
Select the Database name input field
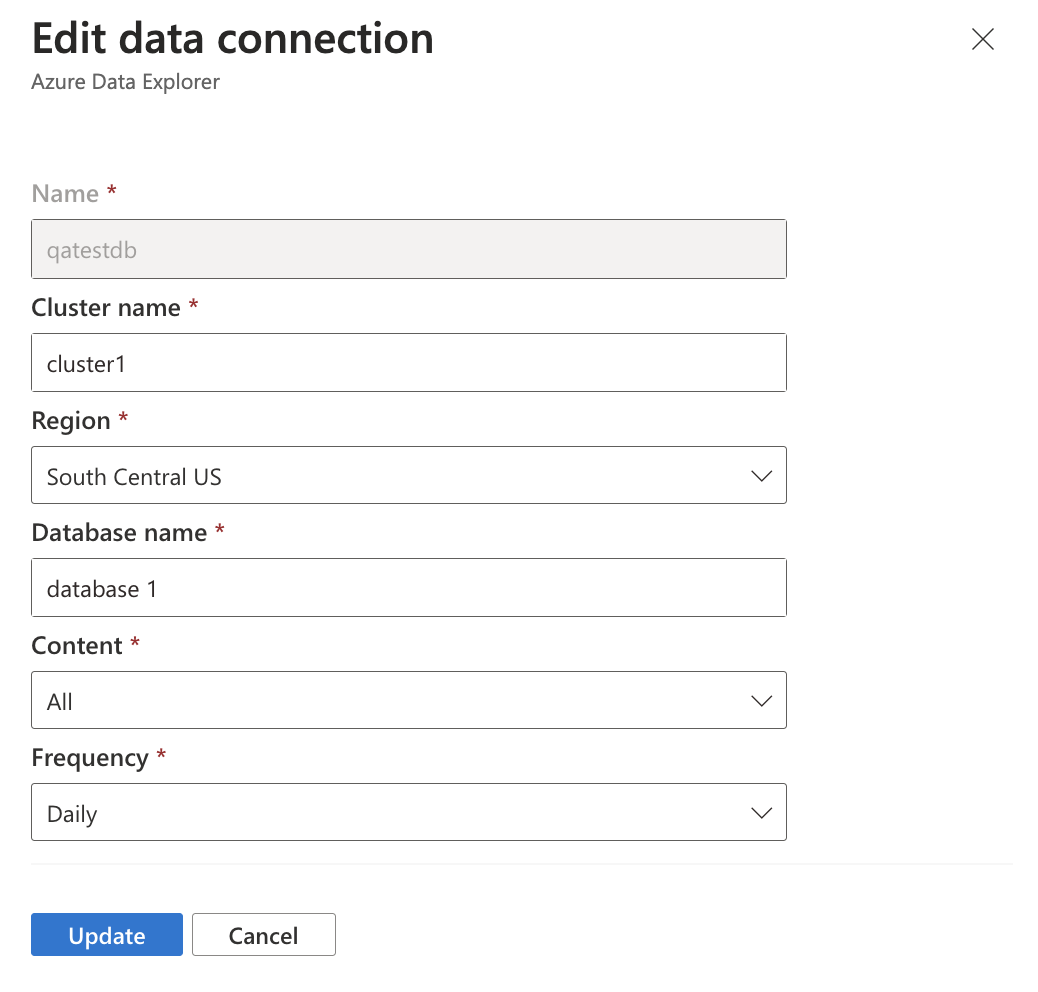(408, 588)
